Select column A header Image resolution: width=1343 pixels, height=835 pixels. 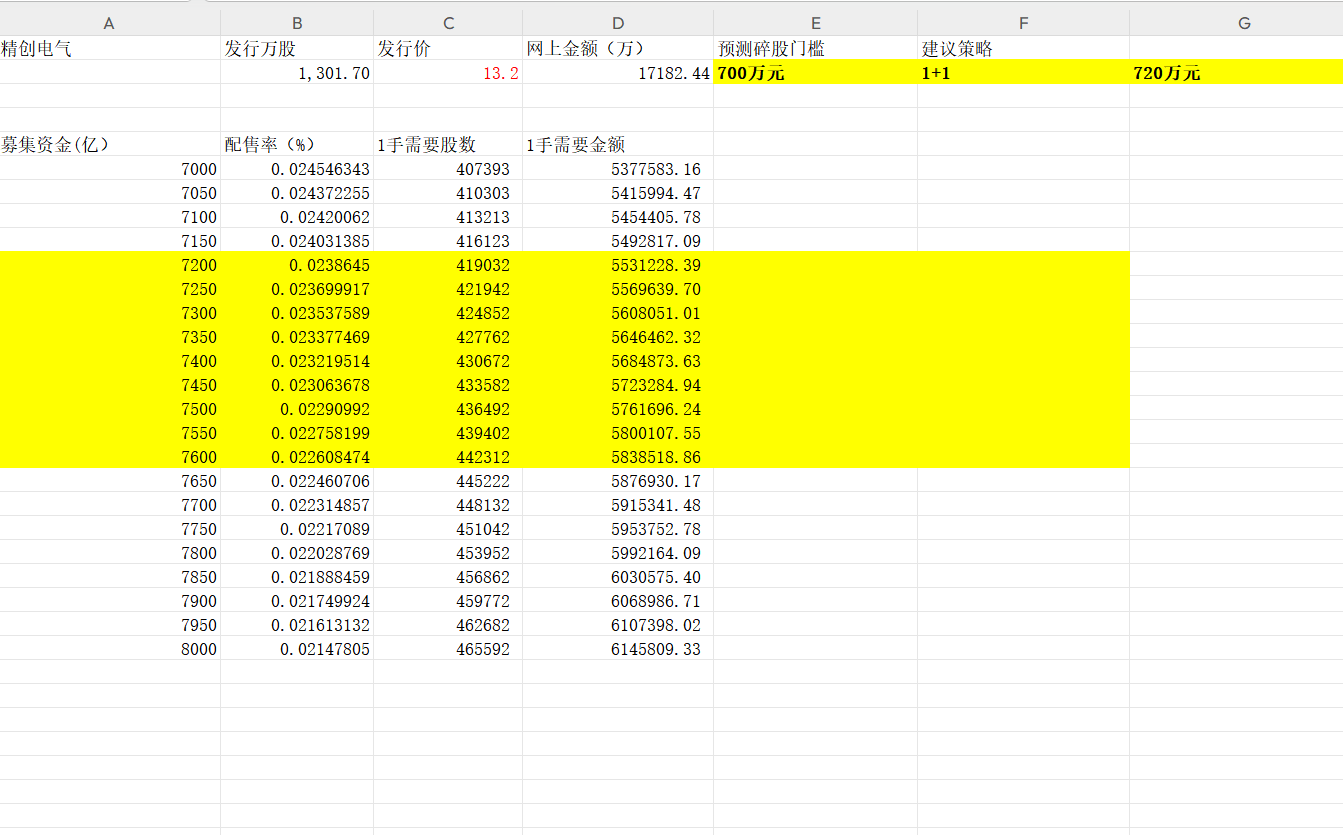point(110,23)
